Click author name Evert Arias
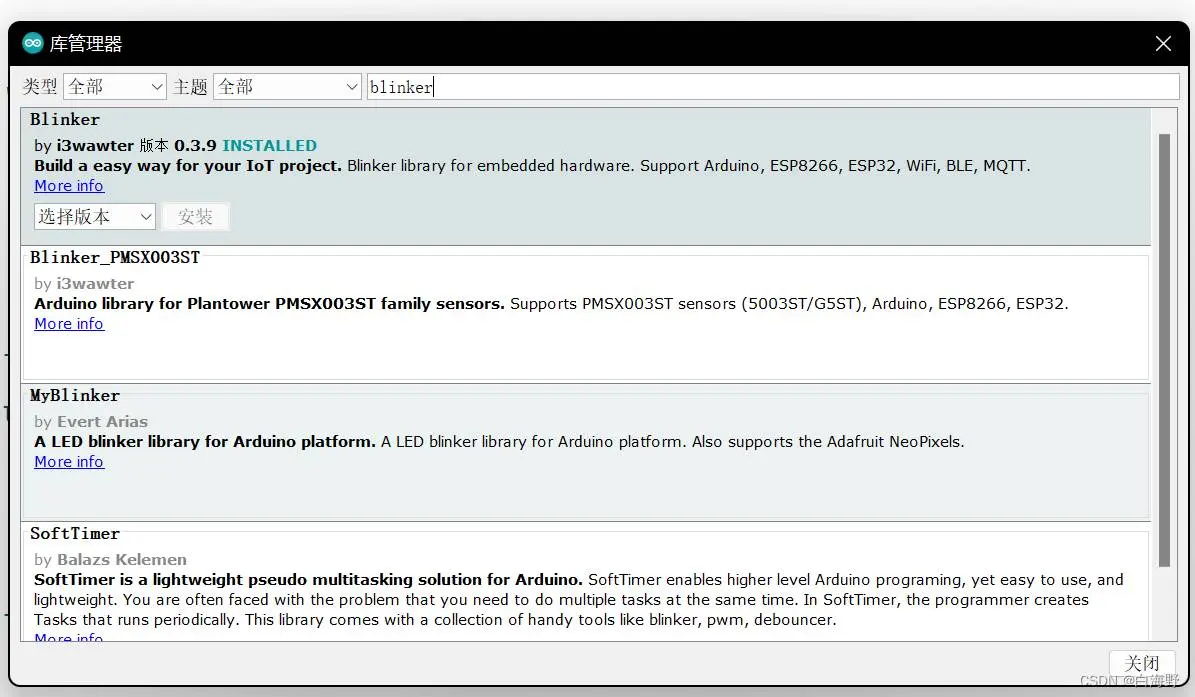This screenshot has height=697, width=1195. click(102, 421)
